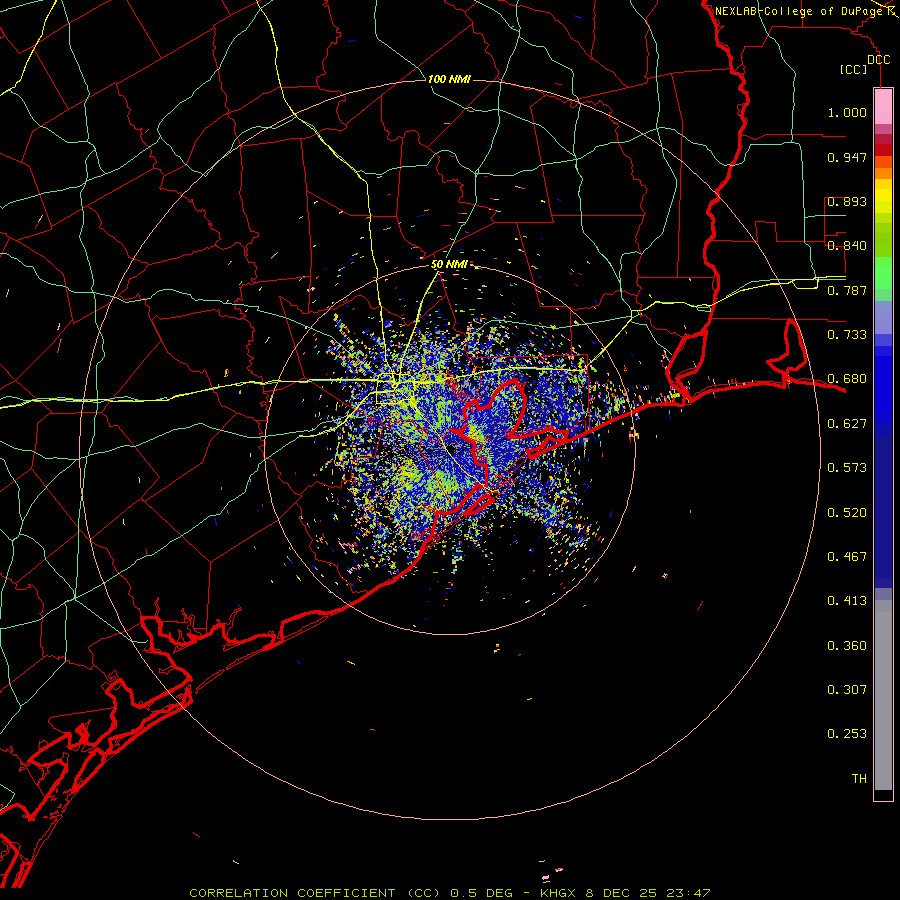
Task: Select the 0.893 scale value
Action: [x=847, y=201]
